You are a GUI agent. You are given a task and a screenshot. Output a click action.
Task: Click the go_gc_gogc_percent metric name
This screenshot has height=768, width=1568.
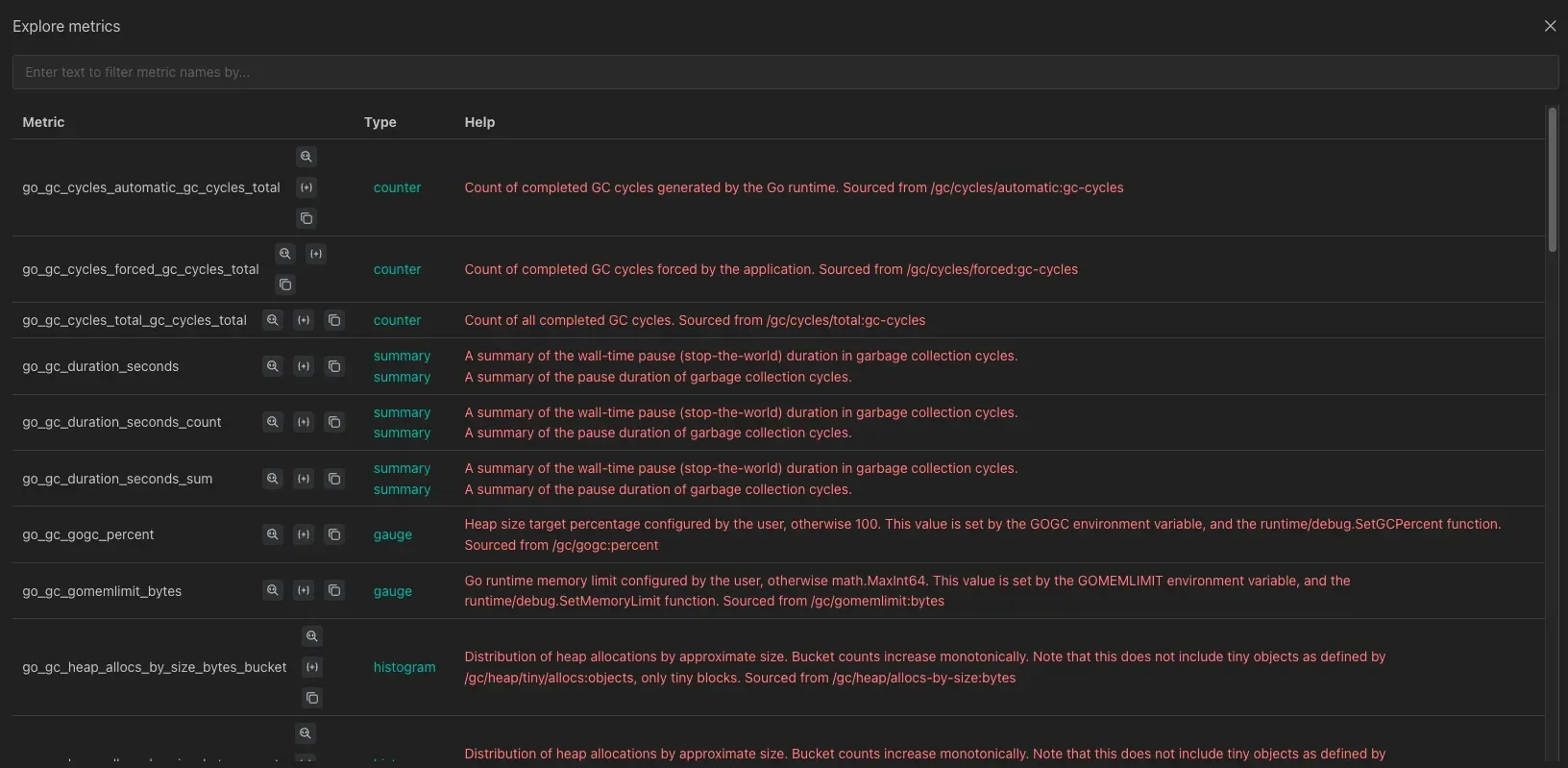point(87,534)
